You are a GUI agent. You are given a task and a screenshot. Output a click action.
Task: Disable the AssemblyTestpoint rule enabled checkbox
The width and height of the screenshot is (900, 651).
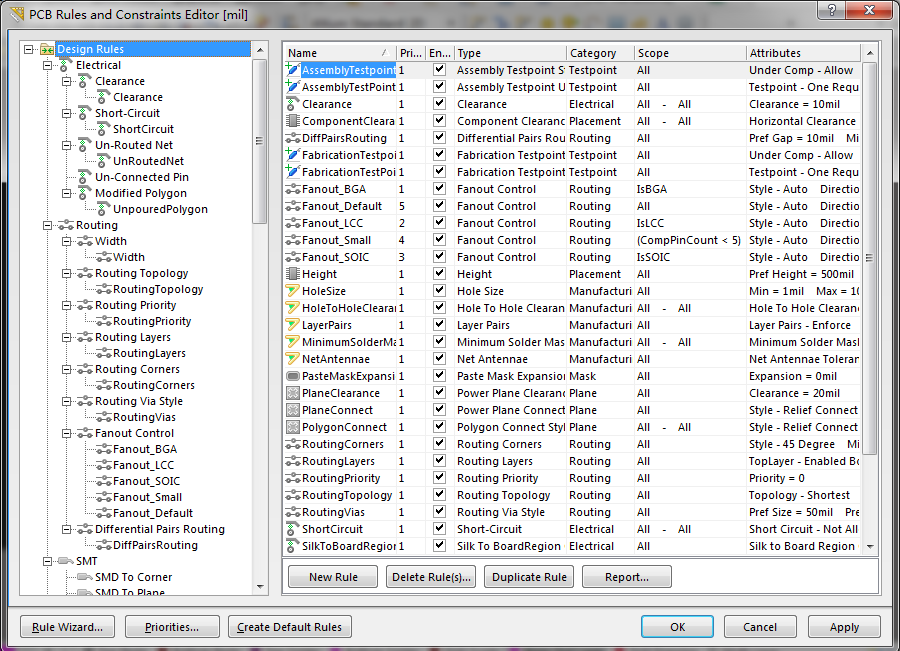coord(439,70)
